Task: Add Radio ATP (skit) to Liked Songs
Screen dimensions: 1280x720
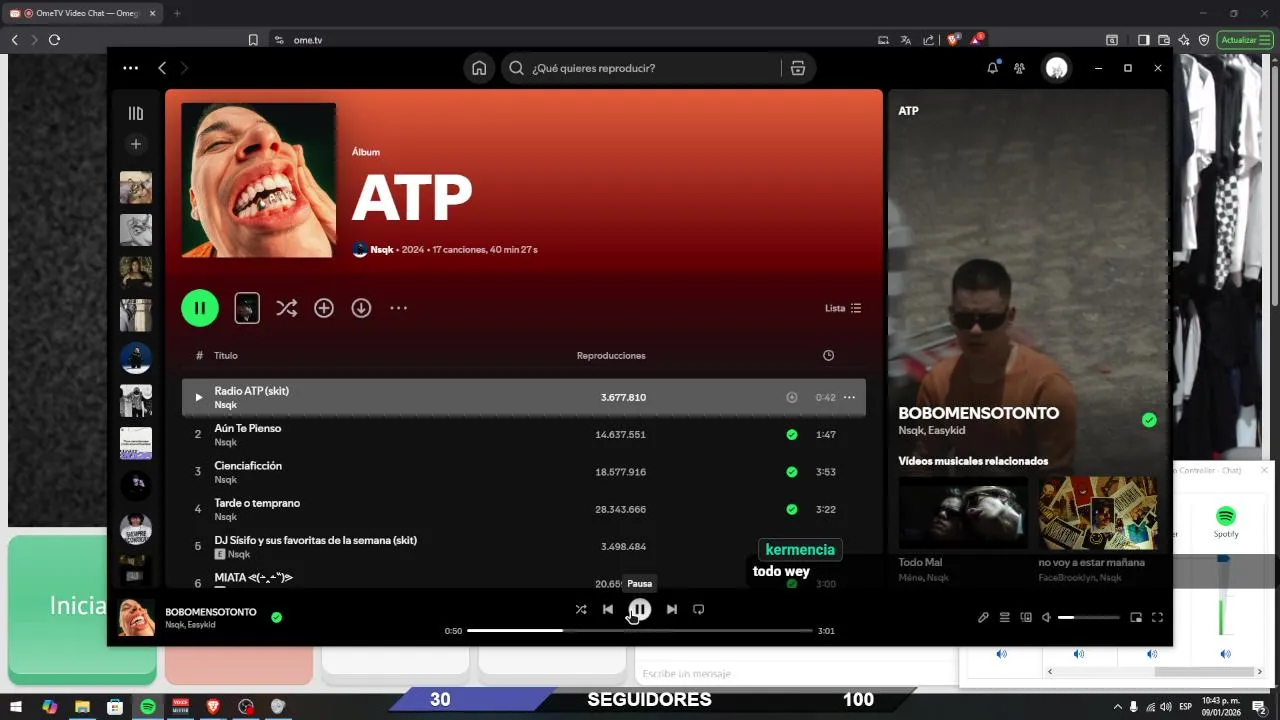Action: click(x=792, y=397)
